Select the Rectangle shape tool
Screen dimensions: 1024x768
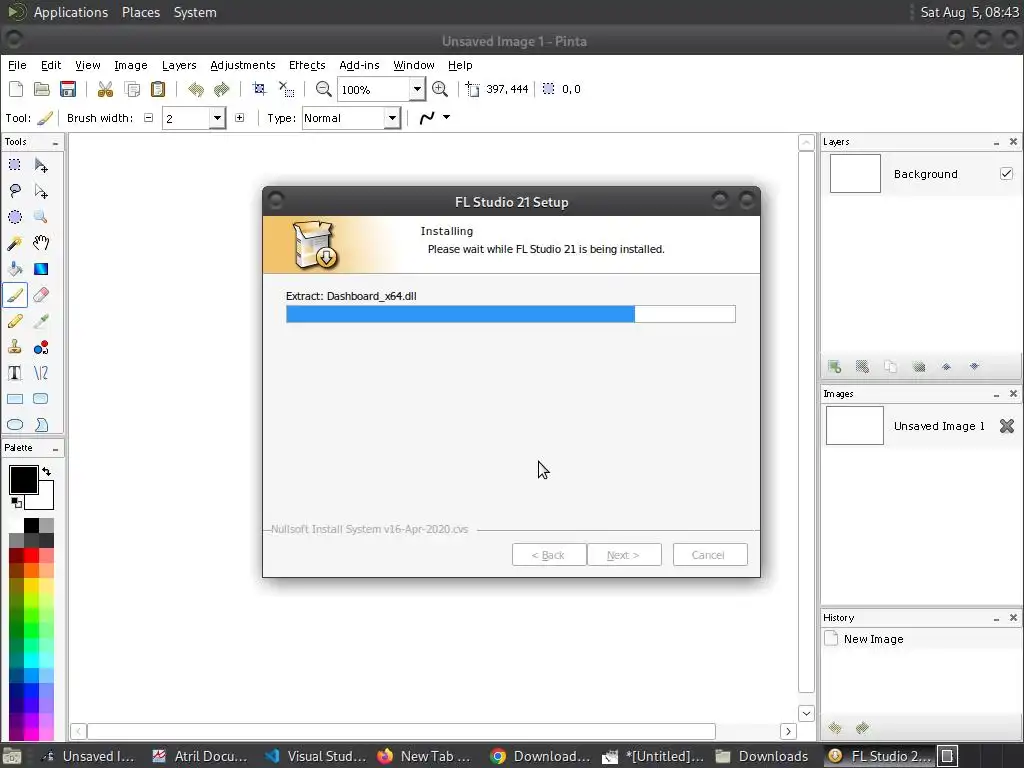pos(14,399)
